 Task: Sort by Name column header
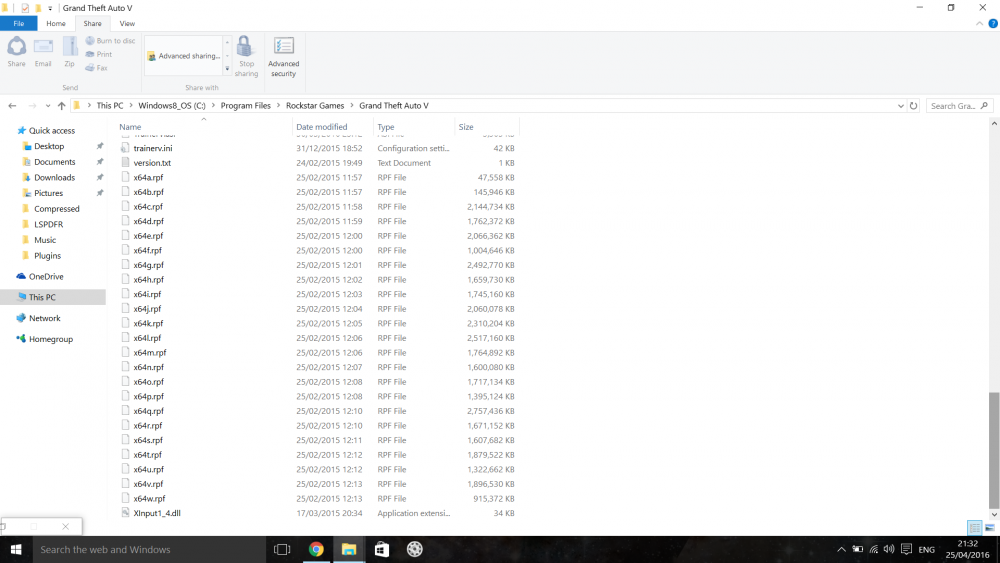tap(204, 127)
